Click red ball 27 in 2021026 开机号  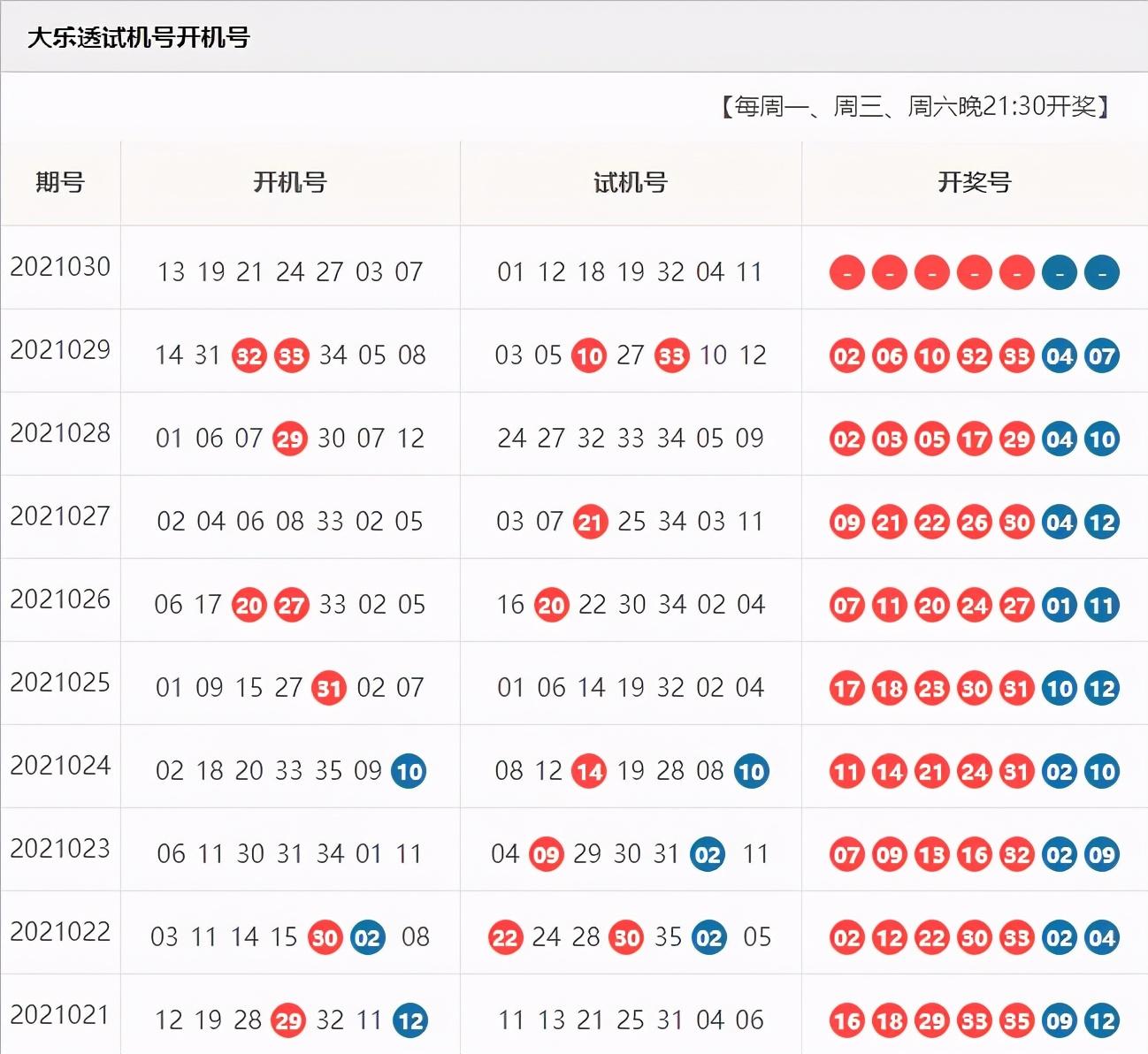pyautogui.click(x=291, y=606)
